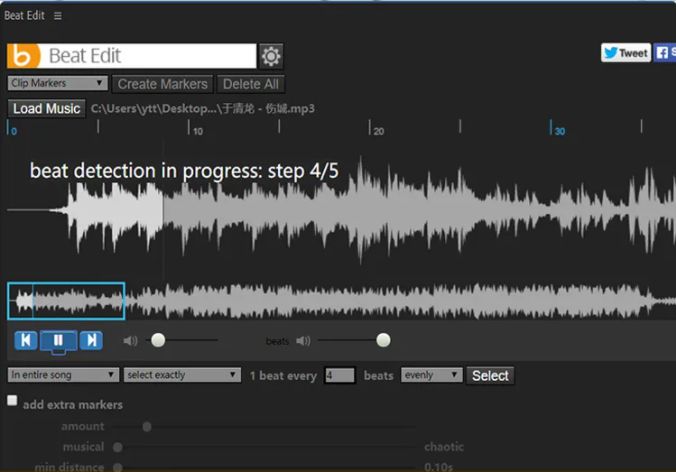Mute the beats click speaker icon

tap(303, 341)
